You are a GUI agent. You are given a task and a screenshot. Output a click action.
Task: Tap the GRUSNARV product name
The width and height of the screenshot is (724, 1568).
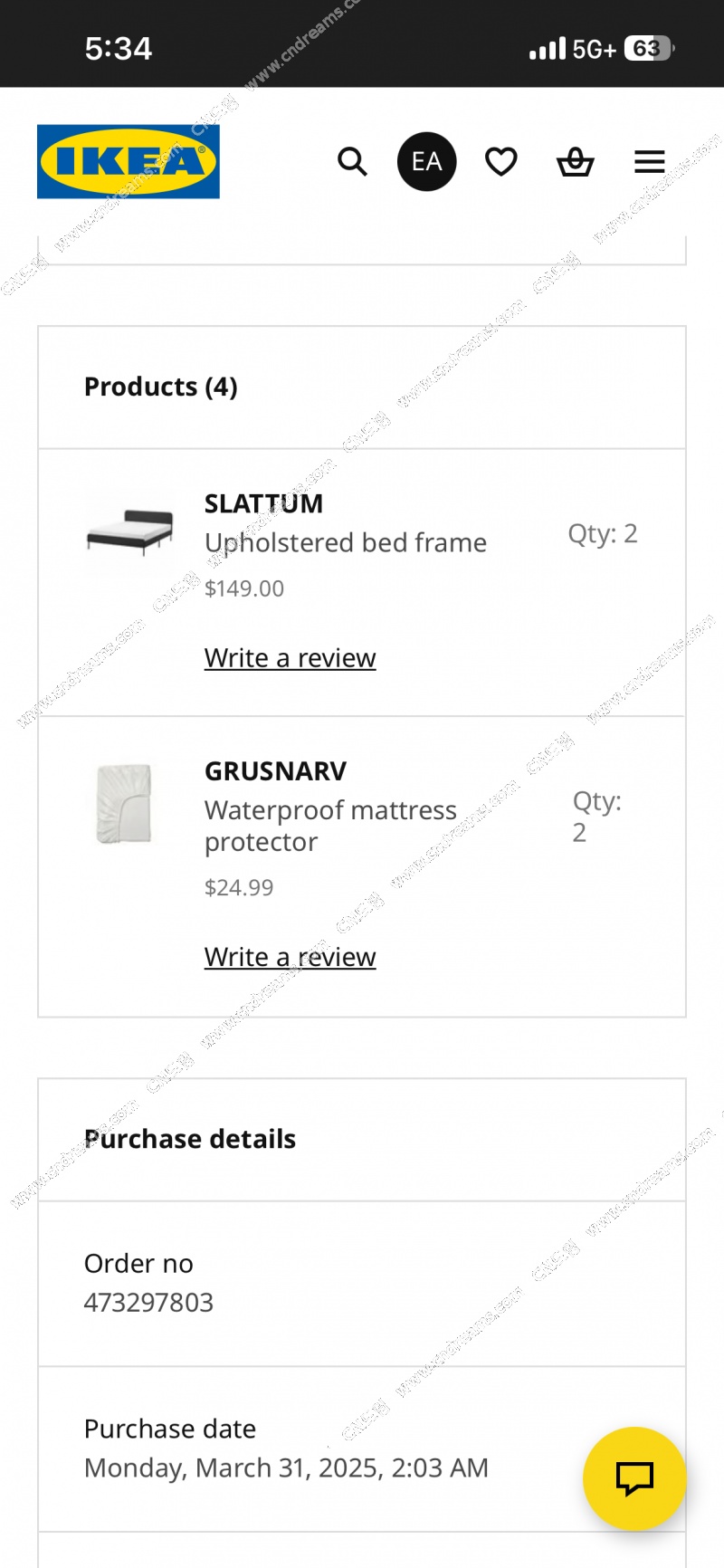[275, 771]
